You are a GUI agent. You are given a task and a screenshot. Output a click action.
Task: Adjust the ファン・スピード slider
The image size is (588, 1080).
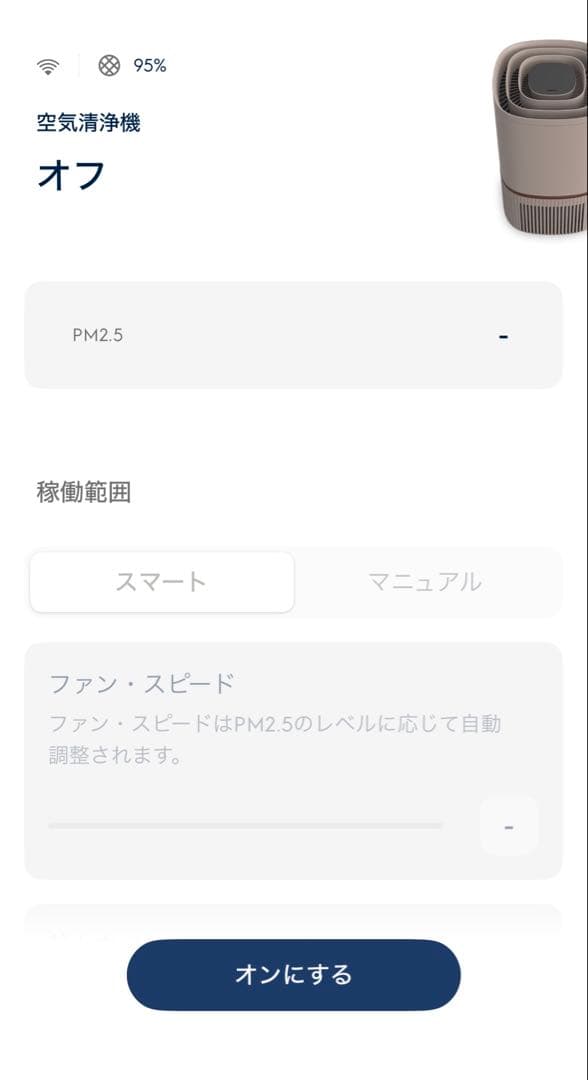coord(245,826)
